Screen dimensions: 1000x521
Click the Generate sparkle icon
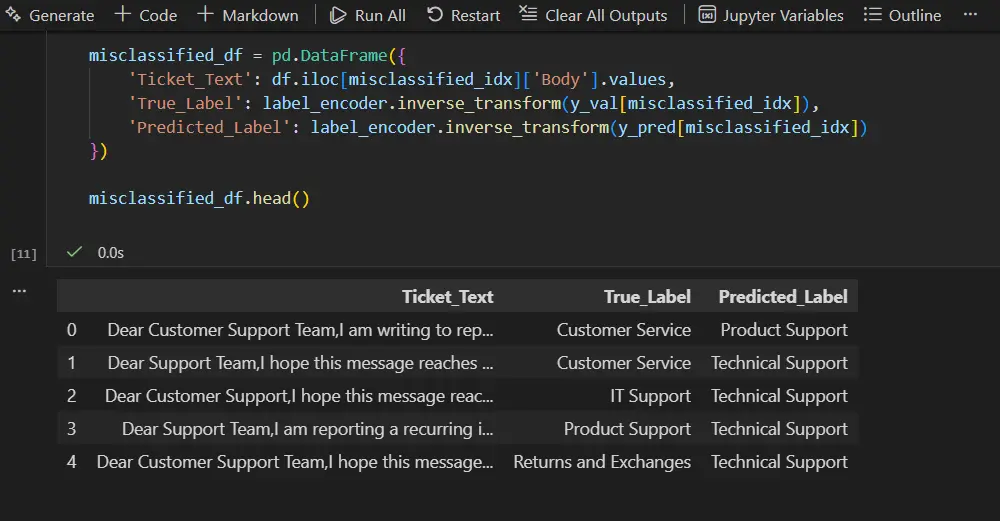[x=13, y=15]
